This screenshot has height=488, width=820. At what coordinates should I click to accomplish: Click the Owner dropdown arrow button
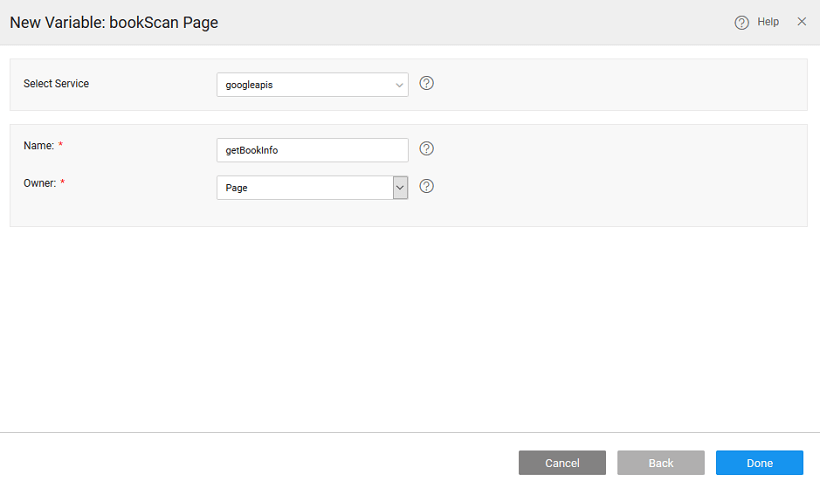click(x=400, y=187)
